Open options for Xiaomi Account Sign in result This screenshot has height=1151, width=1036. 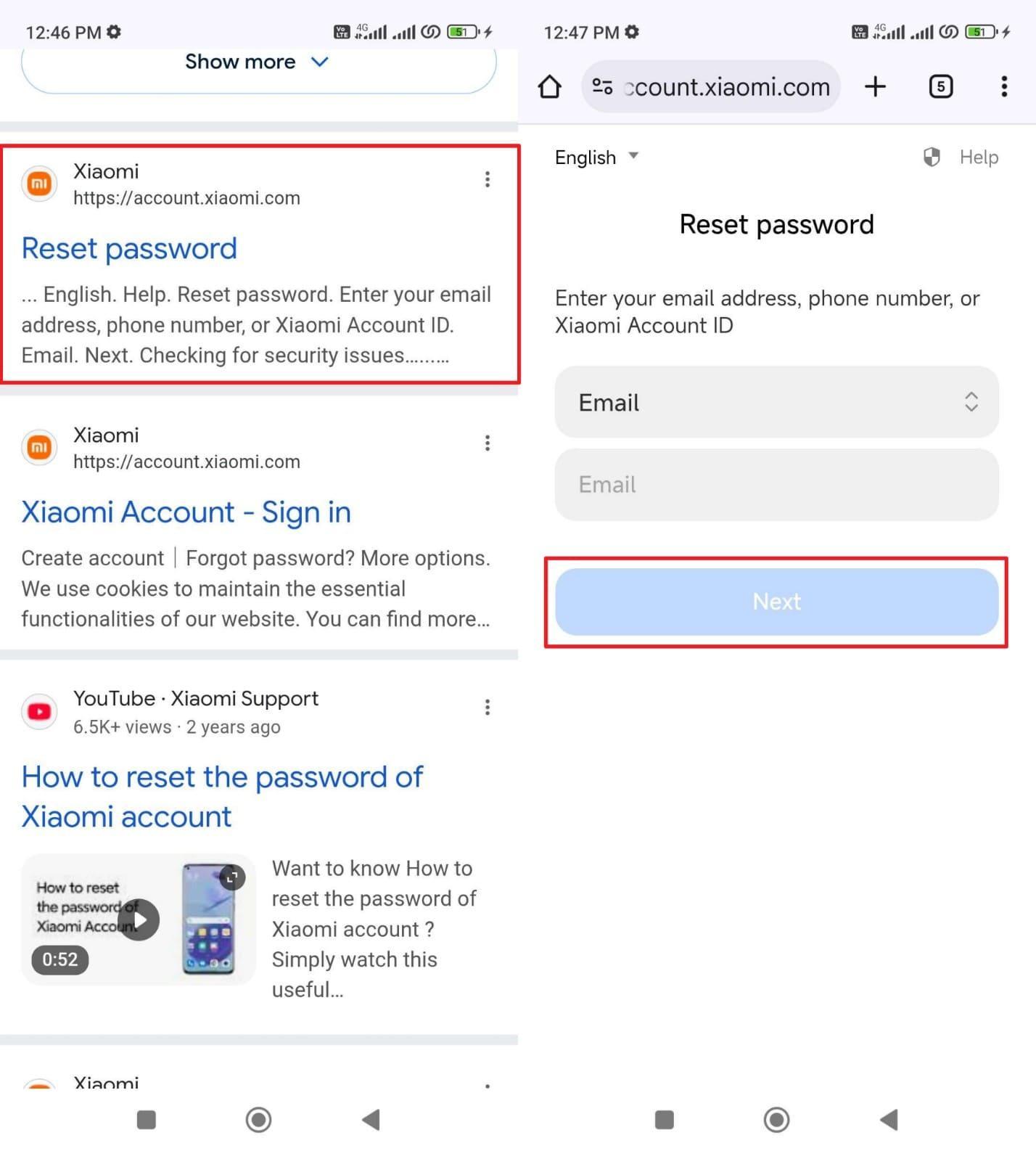[x=488, y=443]
